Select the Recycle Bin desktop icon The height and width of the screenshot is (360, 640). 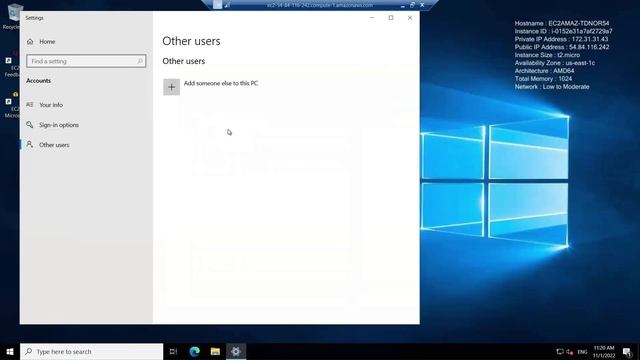[13, 16]
